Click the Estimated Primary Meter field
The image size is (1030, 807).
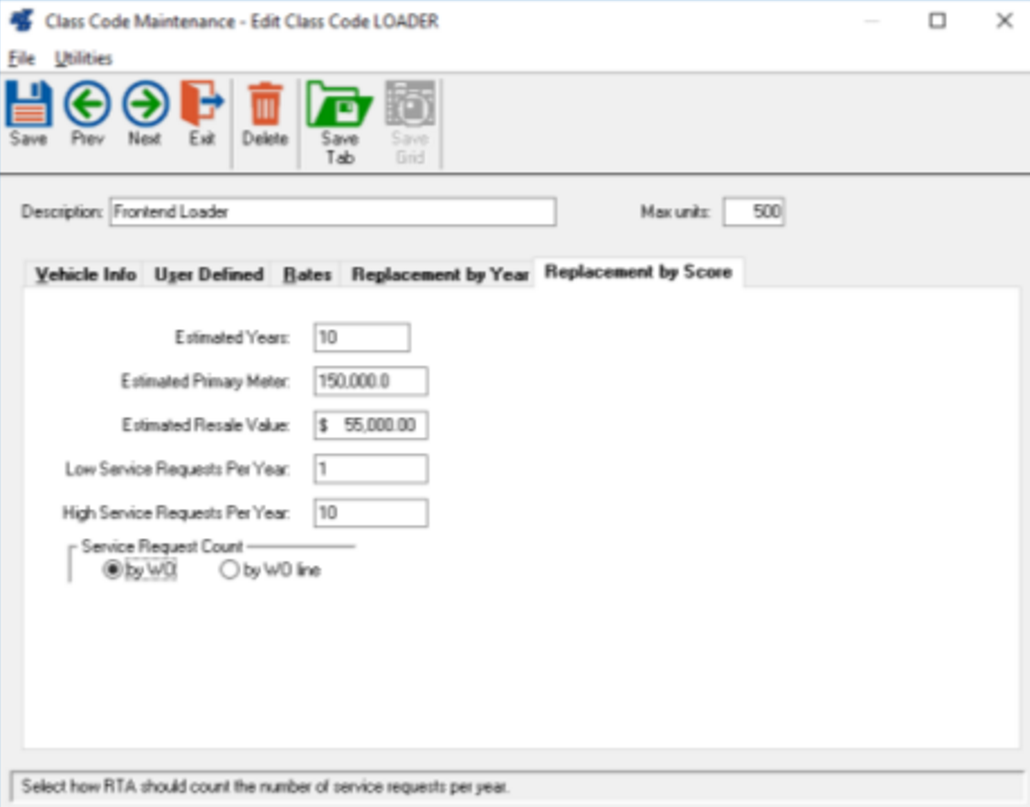tap(370, 381)
